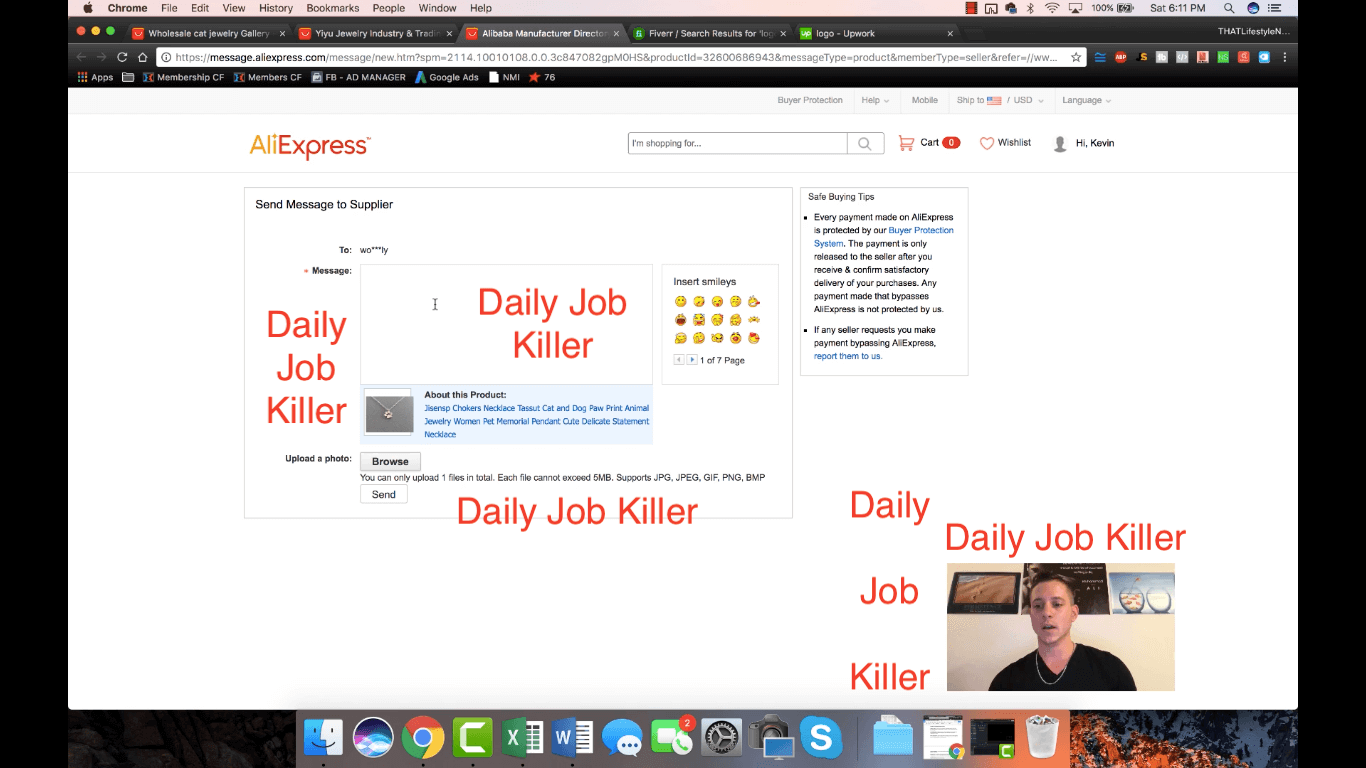Click the Chrome address bar

(620, 57)
